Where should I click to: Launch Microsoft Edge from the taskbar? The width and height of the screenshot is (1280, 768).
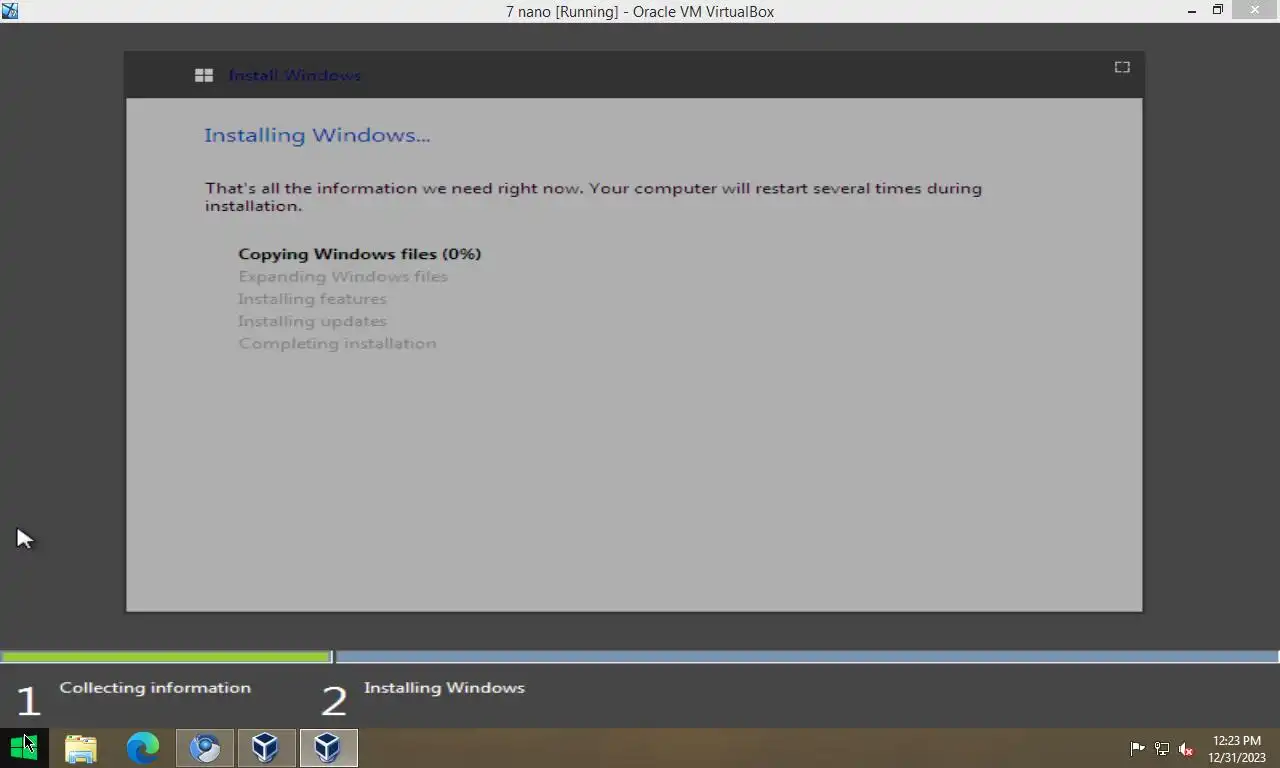[143, 748]
